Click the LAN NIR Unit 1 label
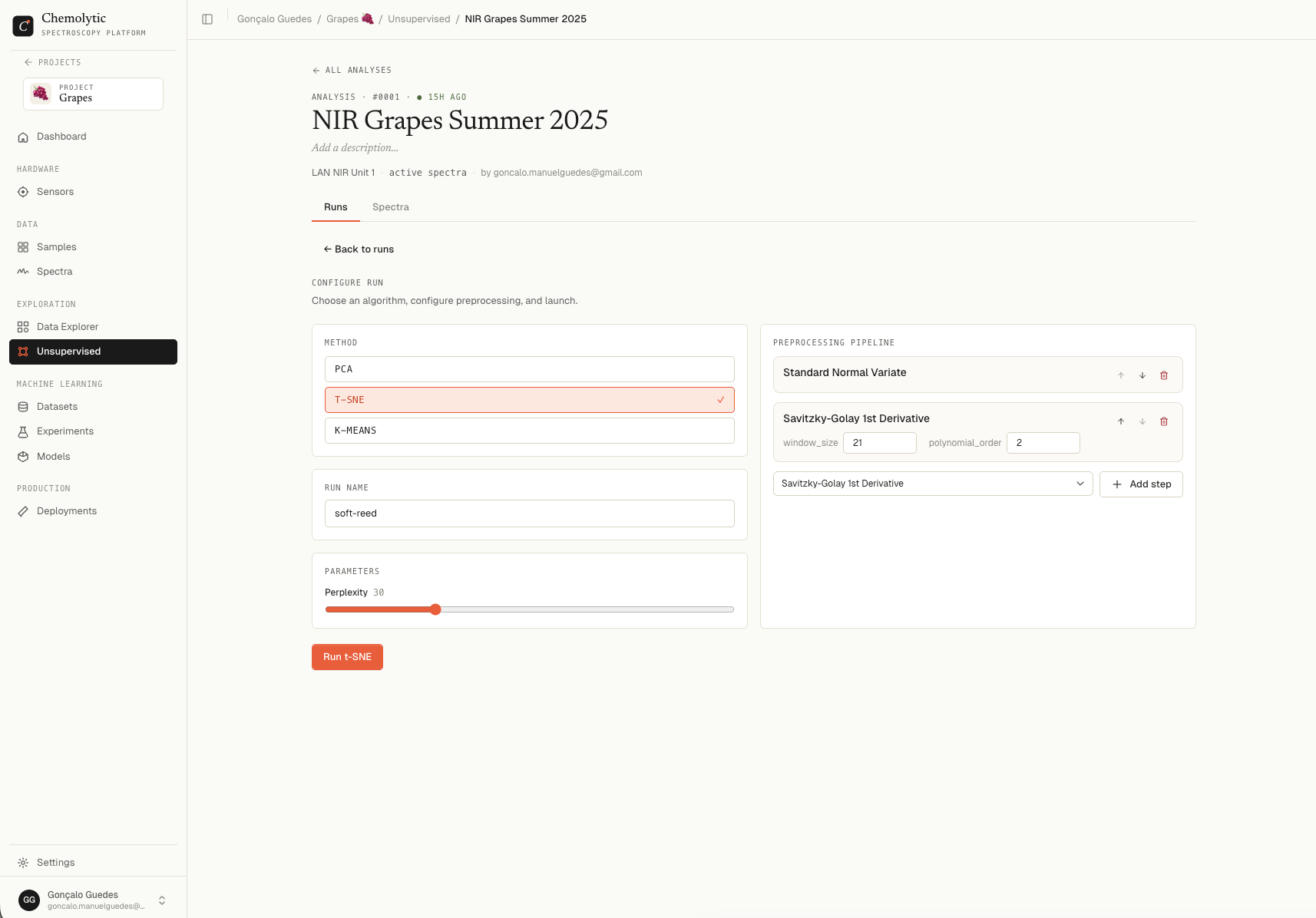The width and height of the screenshot is (1316, 918). click(343, 173)
